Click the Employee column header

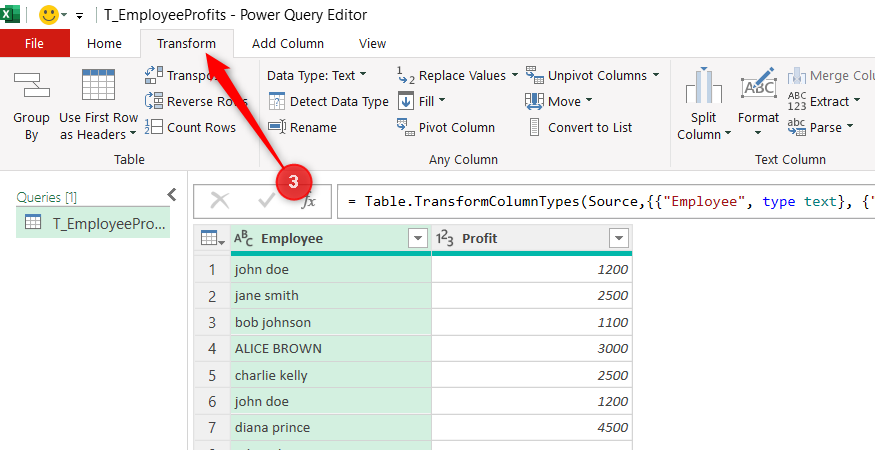coord(331,239)
